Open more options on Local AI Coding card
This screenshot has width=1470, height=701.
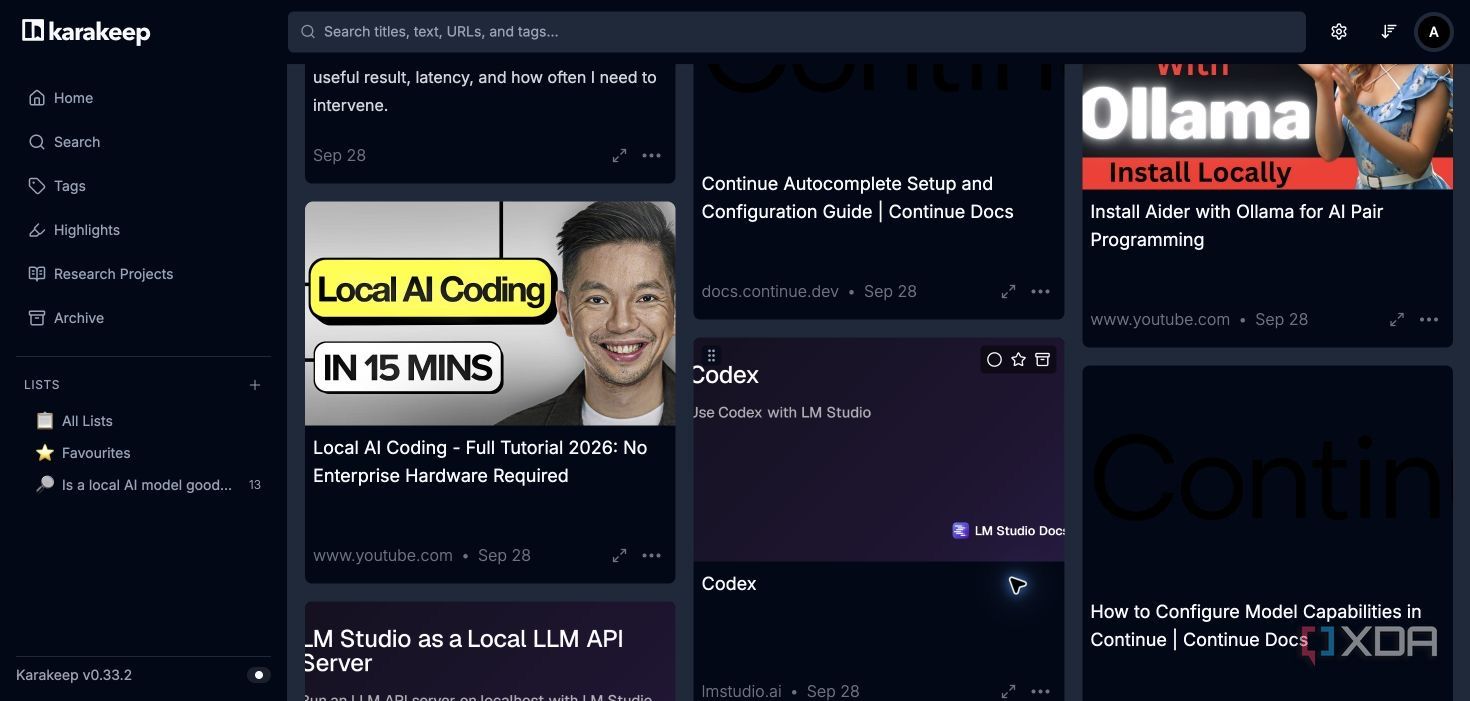coord(652,556)
